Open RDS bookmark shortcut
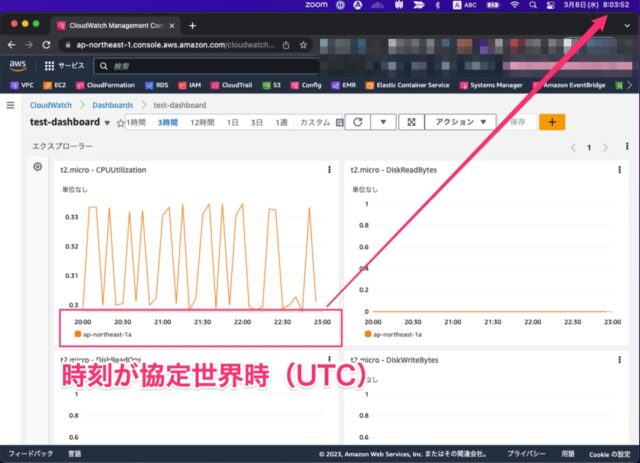Screen dimensions: 640x463 click(x=157, y=85)
